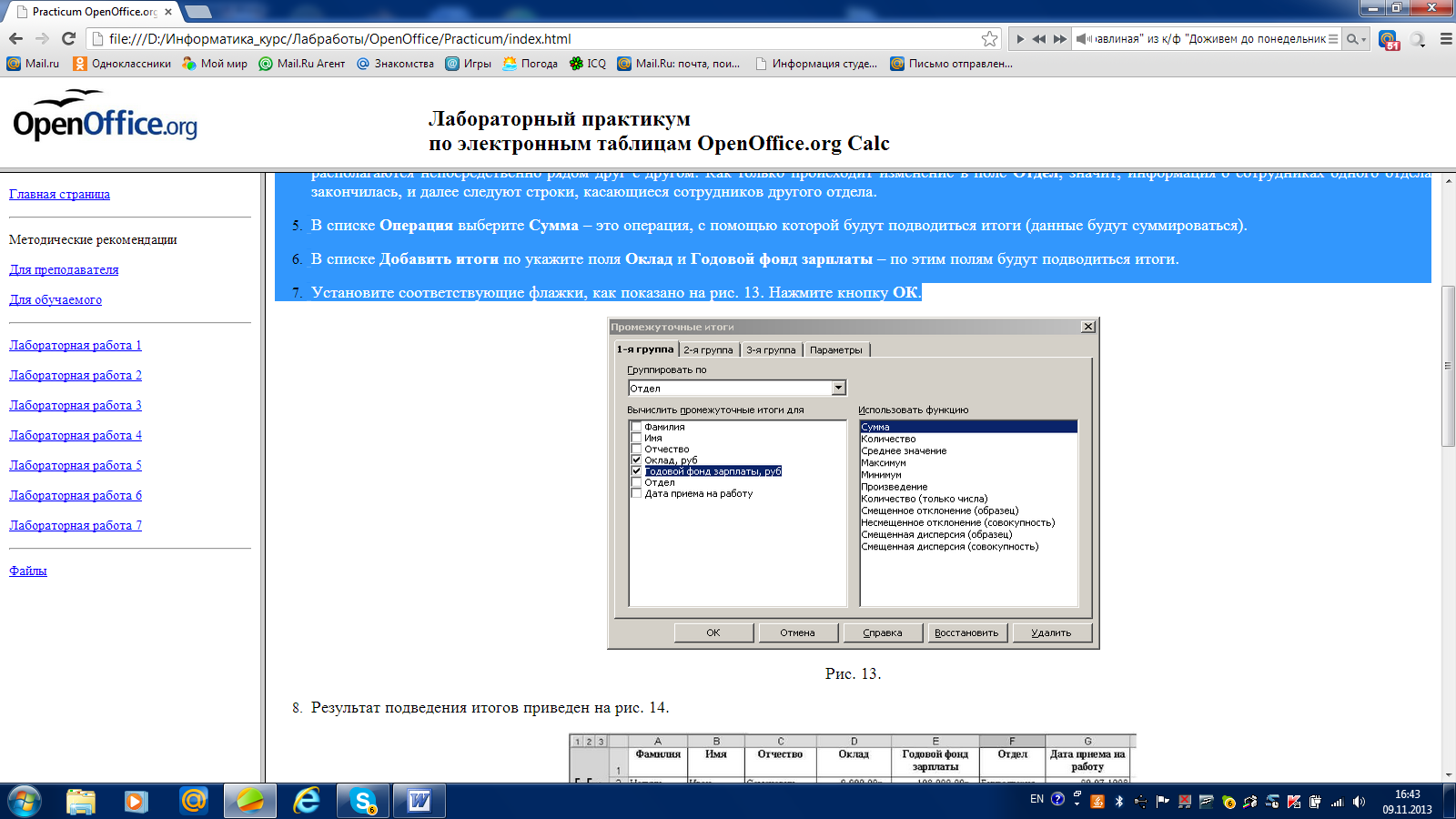Switch to the 2-я группа tab
Viewport: 1456px width, 819px height.
pyautogui.click(x=708, y=349)
